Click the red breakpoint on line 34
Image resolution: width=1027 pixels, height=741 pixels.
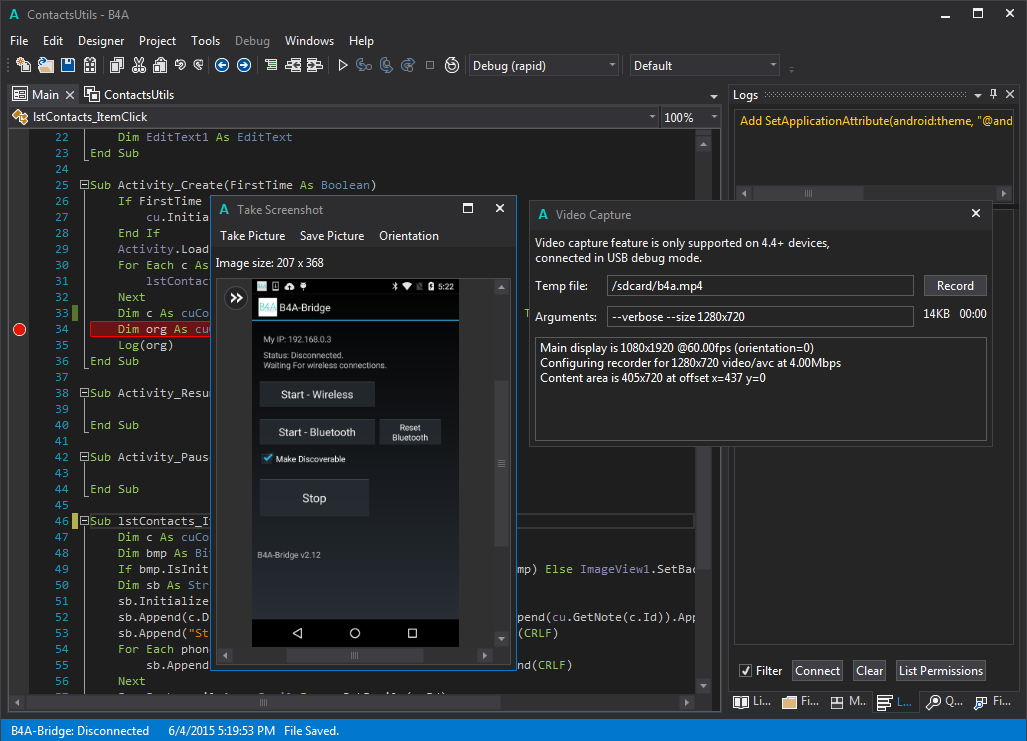[x=19, y=329]
